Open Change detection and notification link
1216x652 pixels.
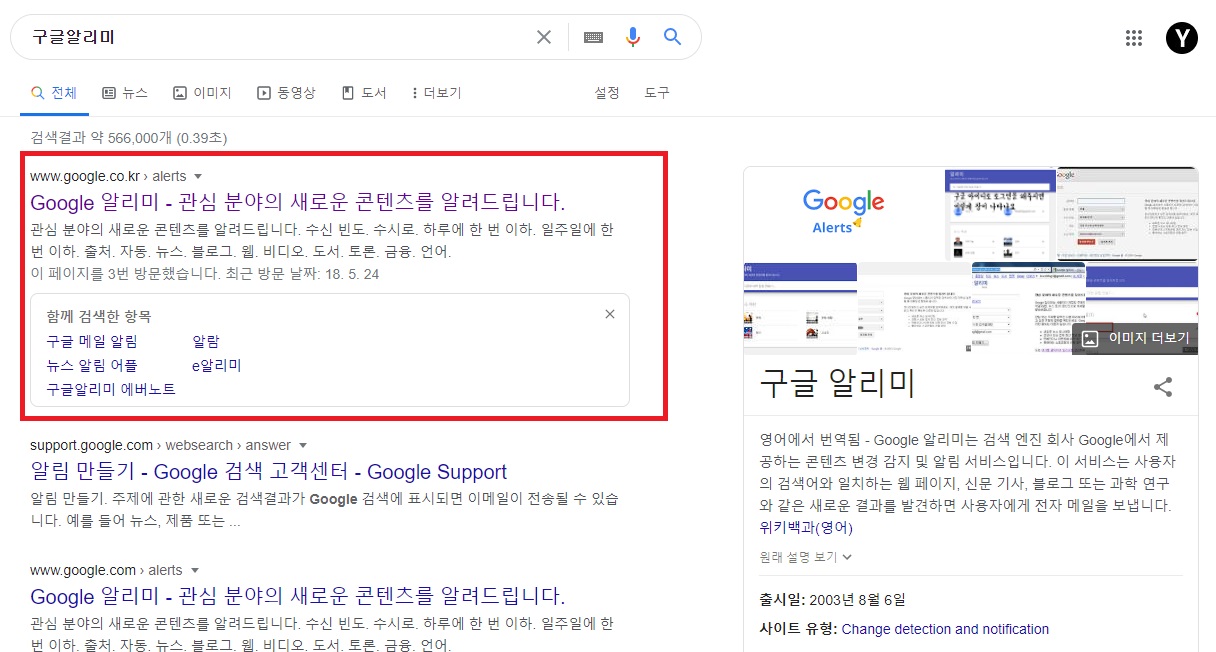945,629
